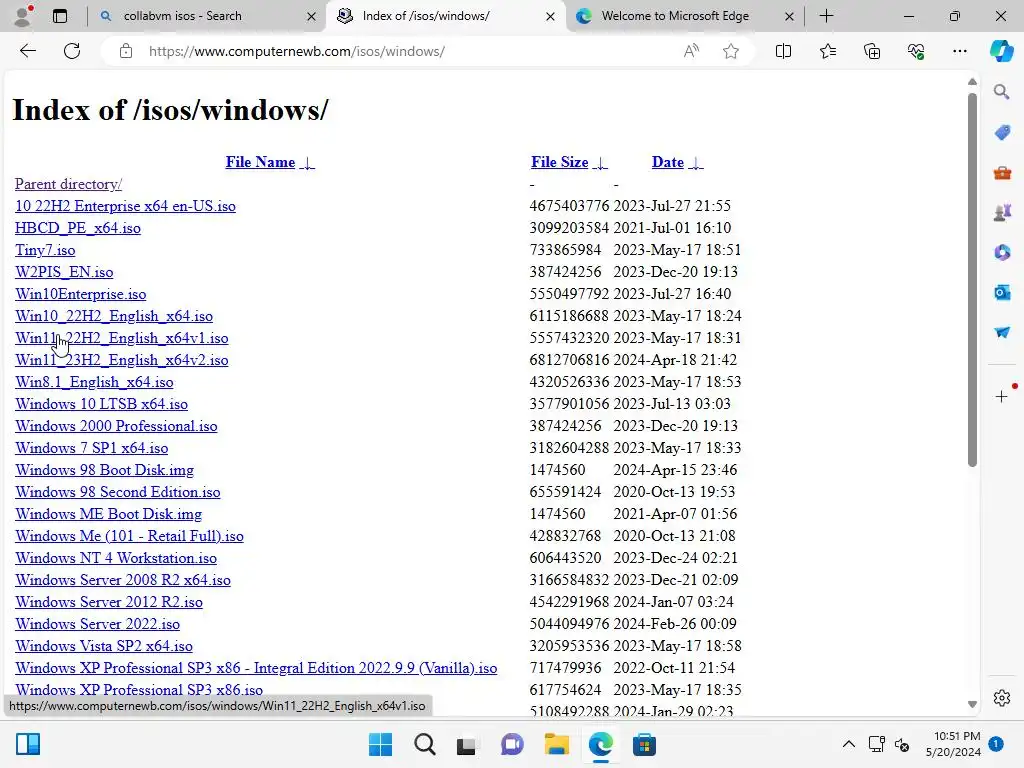Close the collabvm isos Search tab

[x=312, y=16]
